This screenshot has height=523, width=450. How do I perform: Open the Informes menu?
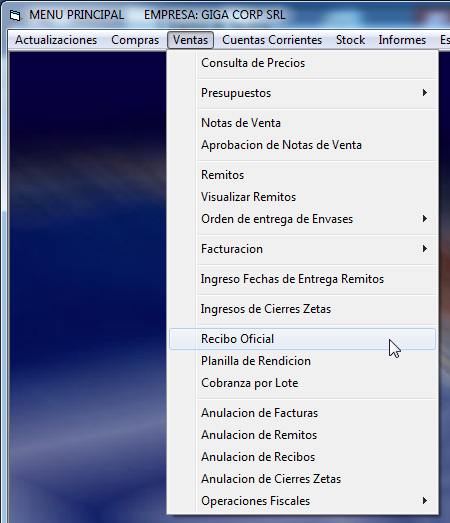[402, 40]
